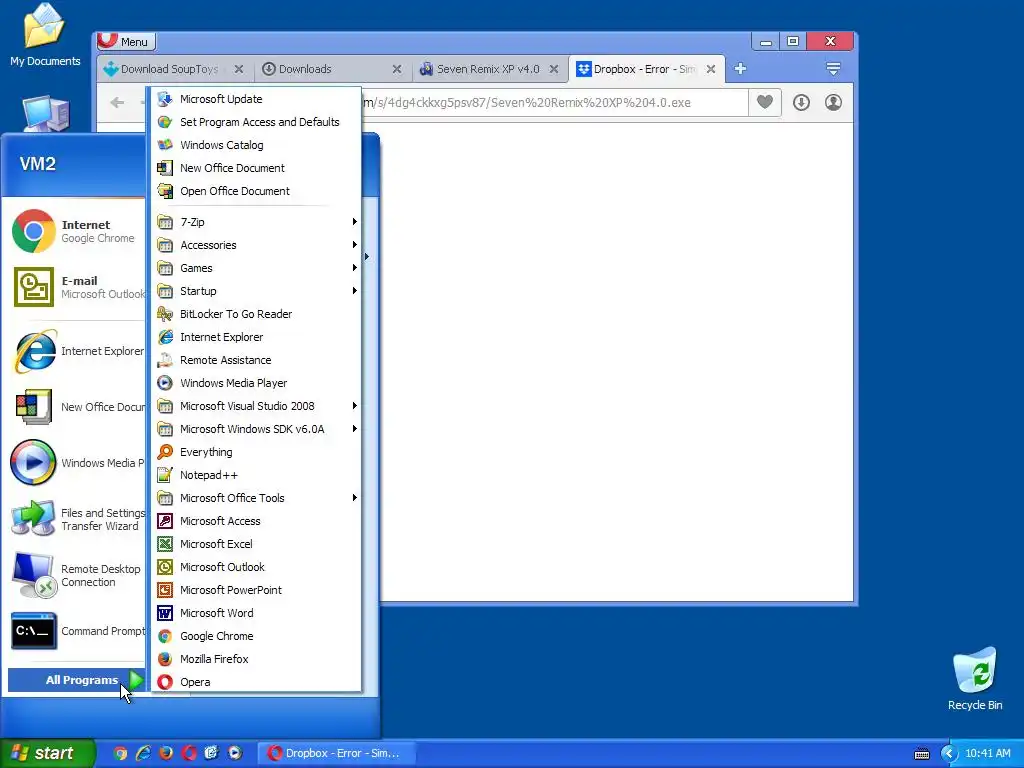The width and height of the screenshot is (1024, 768).
Task: Click Open Office Document entry
Action: point(257,191)
